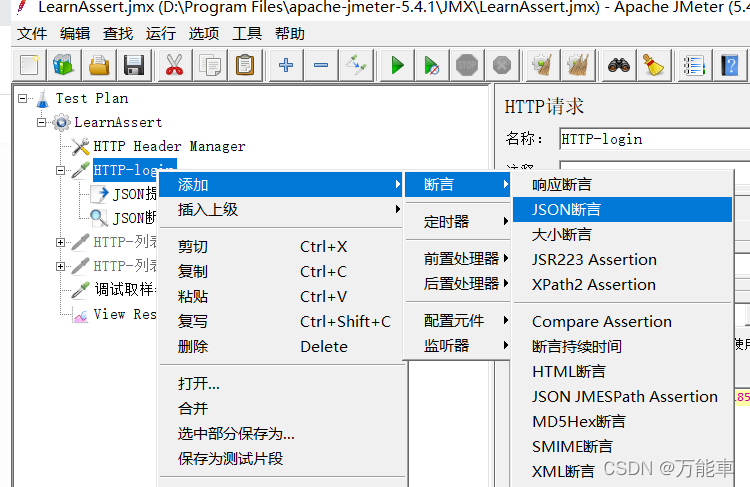This screenshot has width=750, height=487.
Task: Open the 前置处理器 submenu
Action: click(x=458, y=259)
